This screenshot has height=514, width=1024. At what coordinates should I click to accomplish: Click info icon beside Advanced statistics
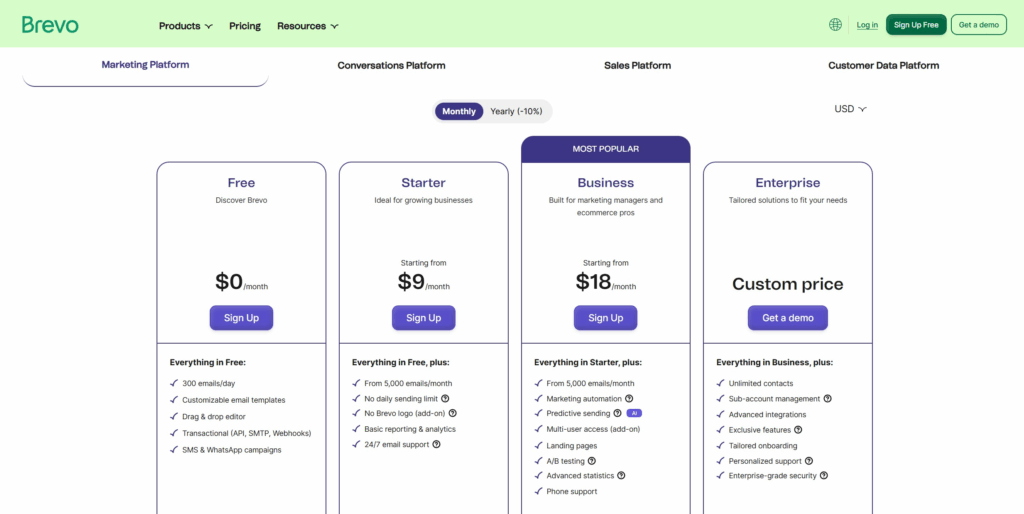[621, 476]
